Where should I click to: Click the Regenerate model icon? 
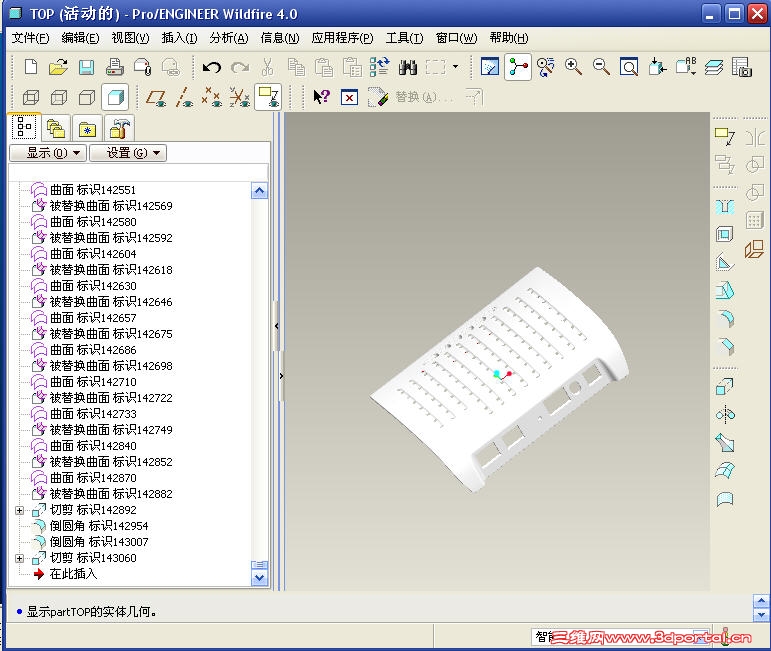click(380, 67)
